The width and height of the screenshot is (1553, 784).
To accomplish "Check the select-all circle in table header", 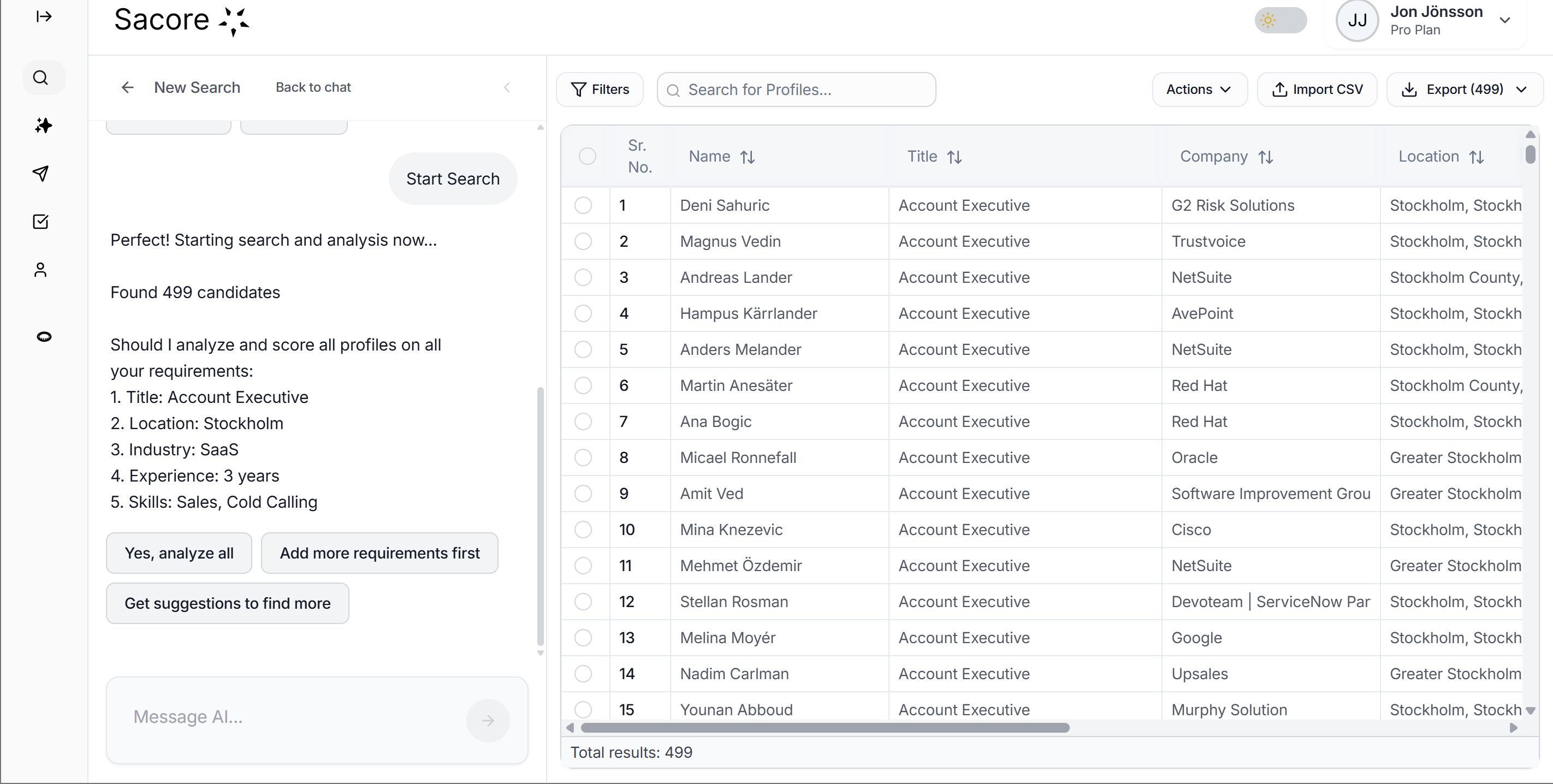I will pos(586,156).
